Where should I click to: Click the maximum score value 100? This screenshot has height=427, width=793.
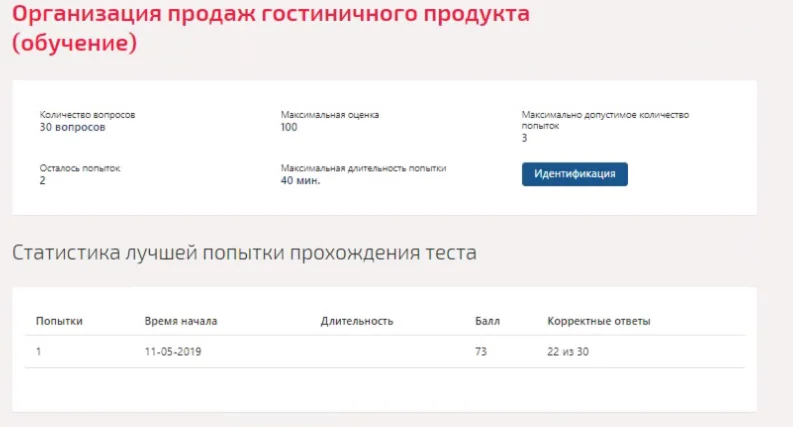point(289,127)
